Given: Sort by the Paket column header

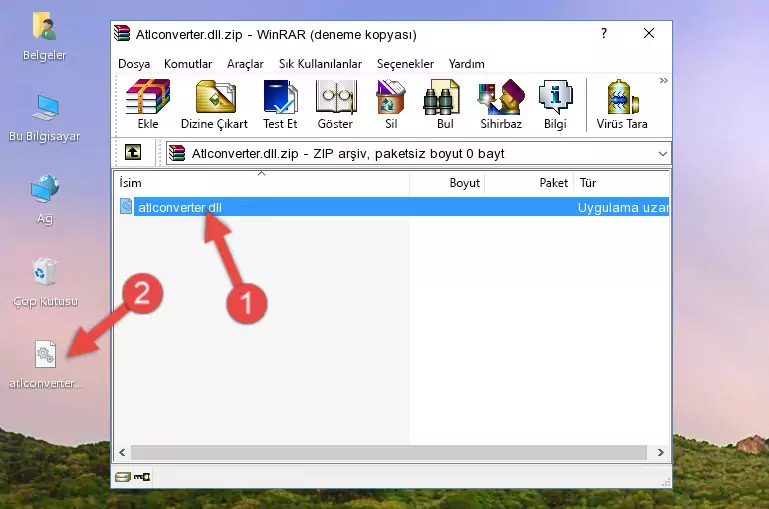Looking at the screenshot, I should point(529,183).
